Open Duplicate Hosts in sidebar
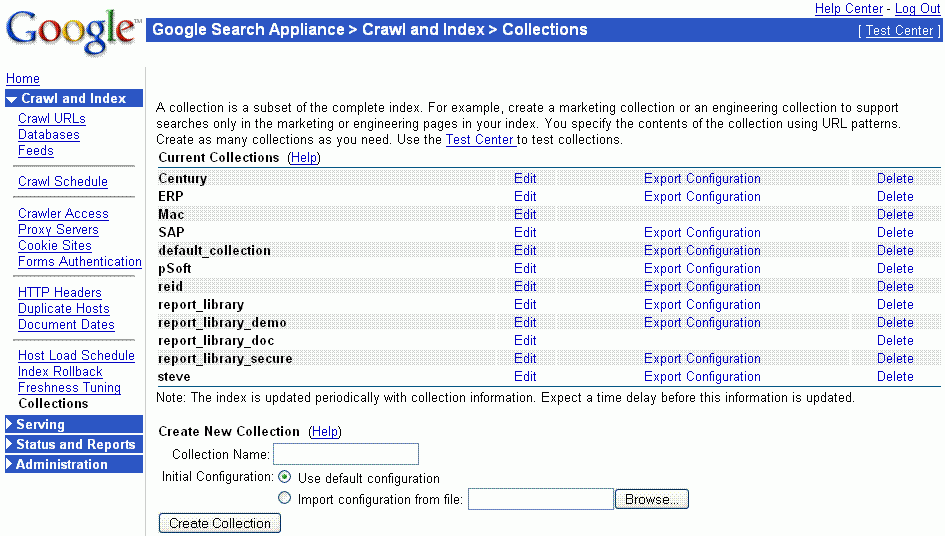Image resolution: width=945 pixels, height=536 pixels. (x=64, y=309)
